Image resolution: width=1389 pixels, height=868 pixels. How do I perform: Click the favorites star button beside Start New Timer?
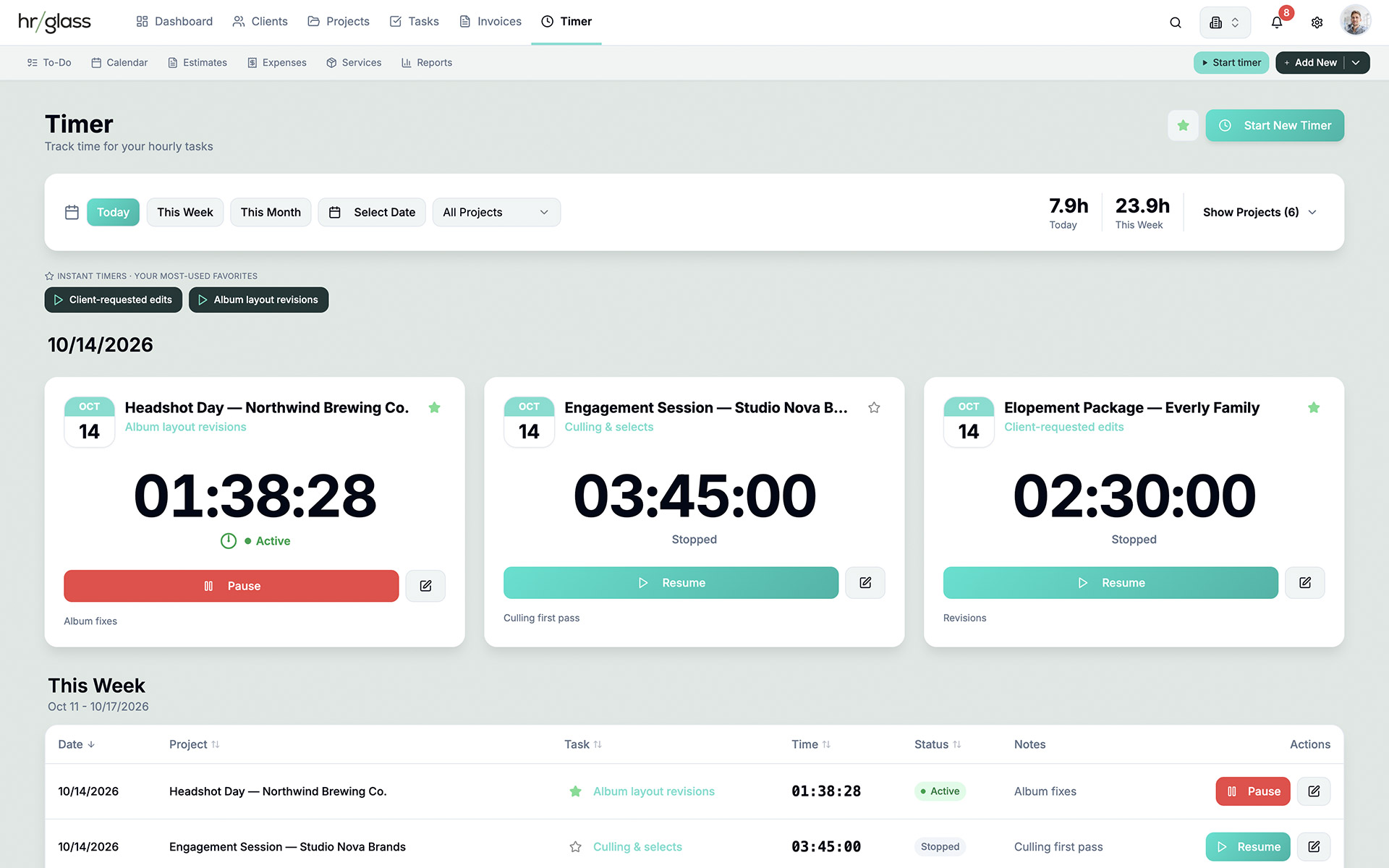(x=1183, y=125)
